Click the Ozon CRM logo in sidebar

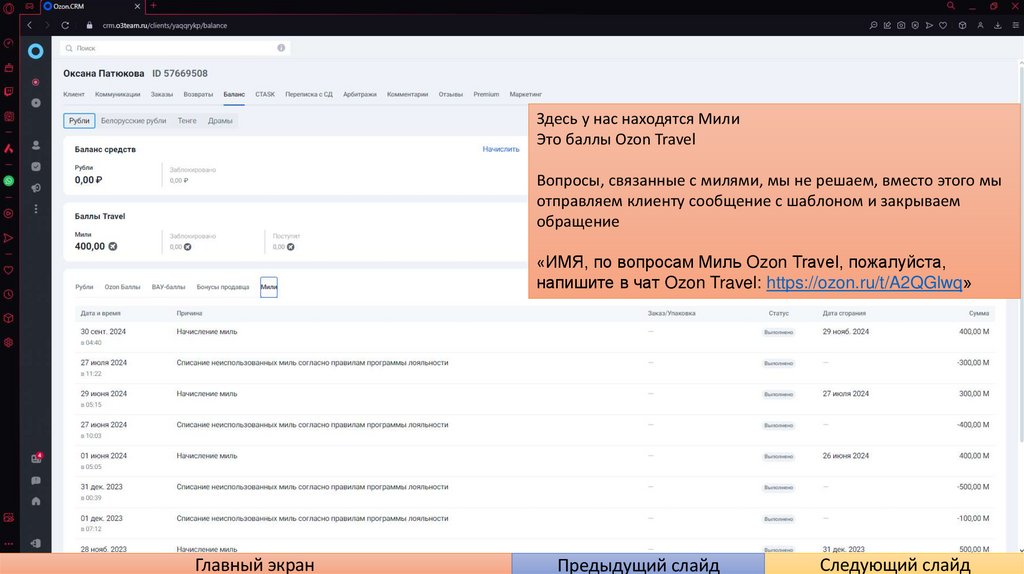35,51
